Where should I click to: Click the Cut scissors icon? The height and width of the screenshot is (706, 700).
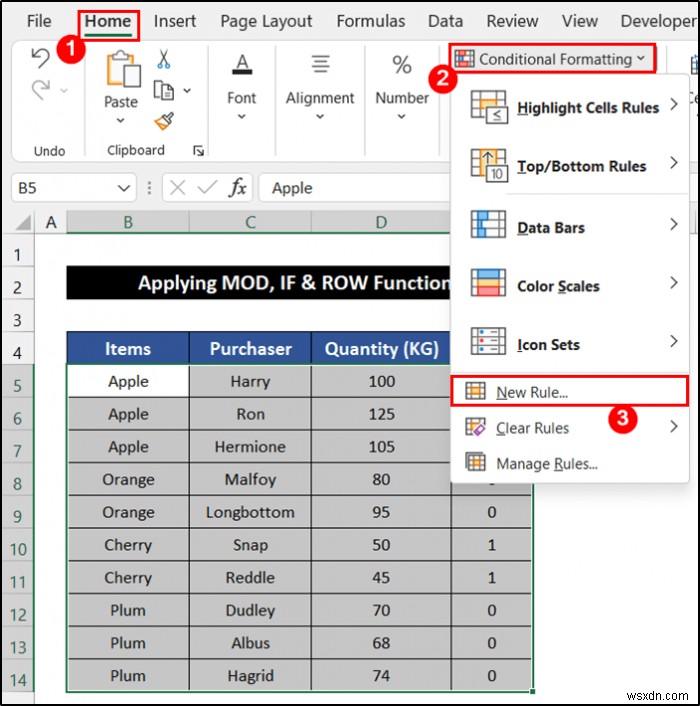point(164,59)
